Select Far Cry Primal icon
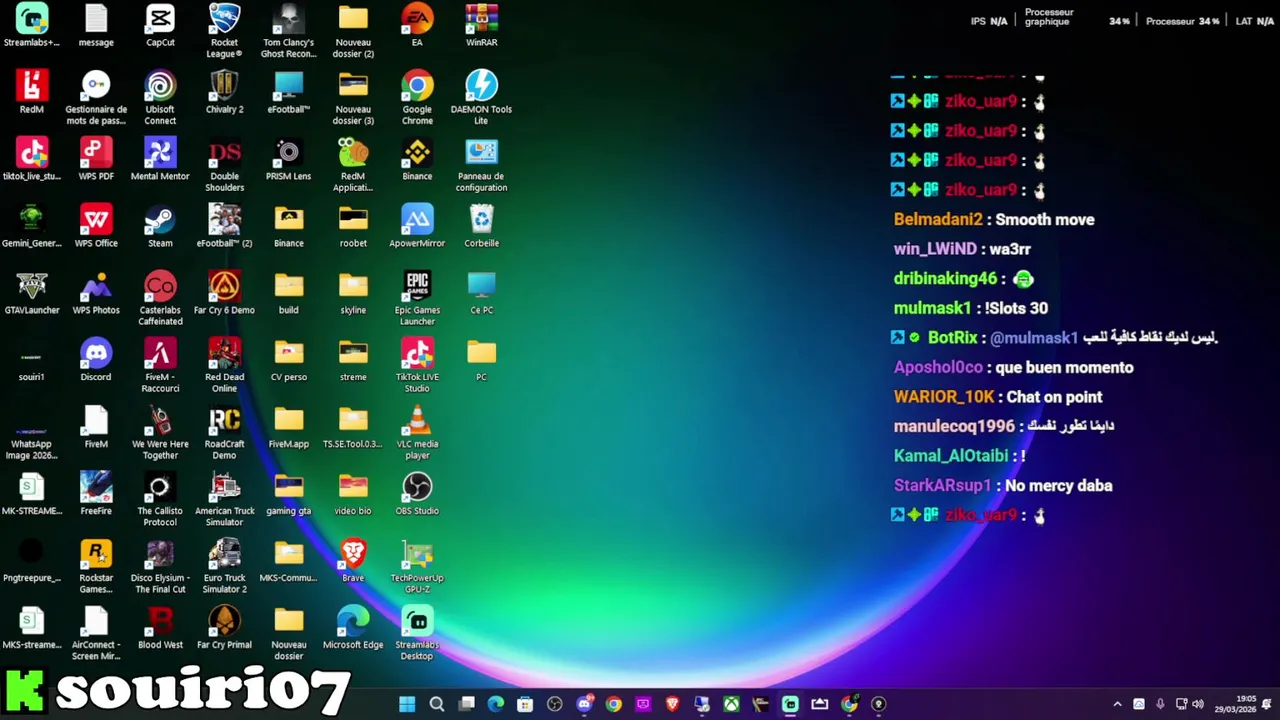Screen dimensions: 1280x720 click(x=224, y=628)
